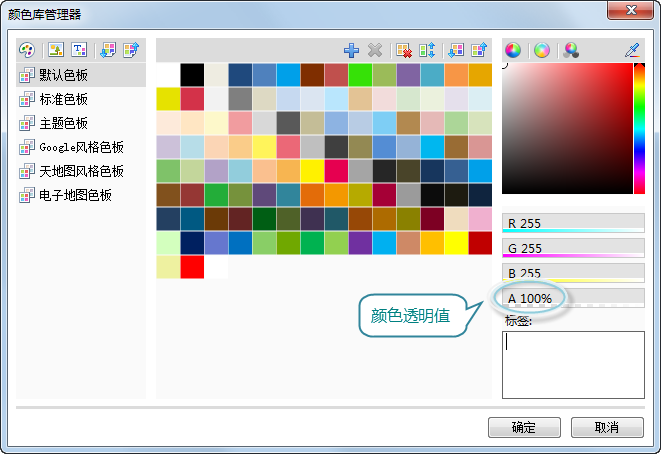The image size is (661, 454).
Task: Click the gray X delete color icon
Action: click(375, 51)
